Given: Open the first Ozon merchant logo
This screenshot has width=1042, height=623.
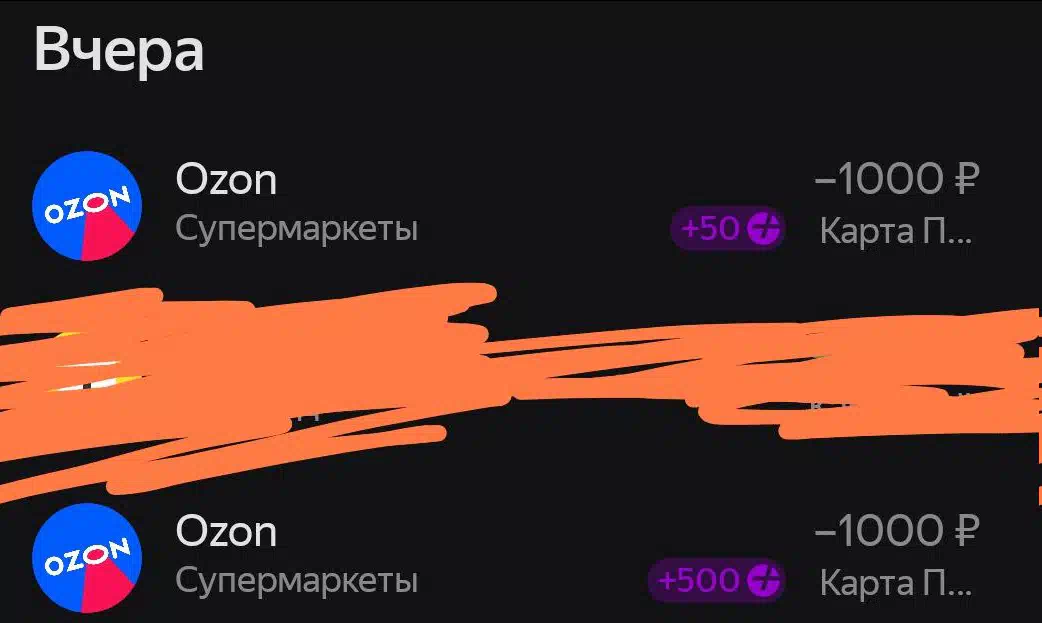Looking at the screenshot, I should point(87,205).
